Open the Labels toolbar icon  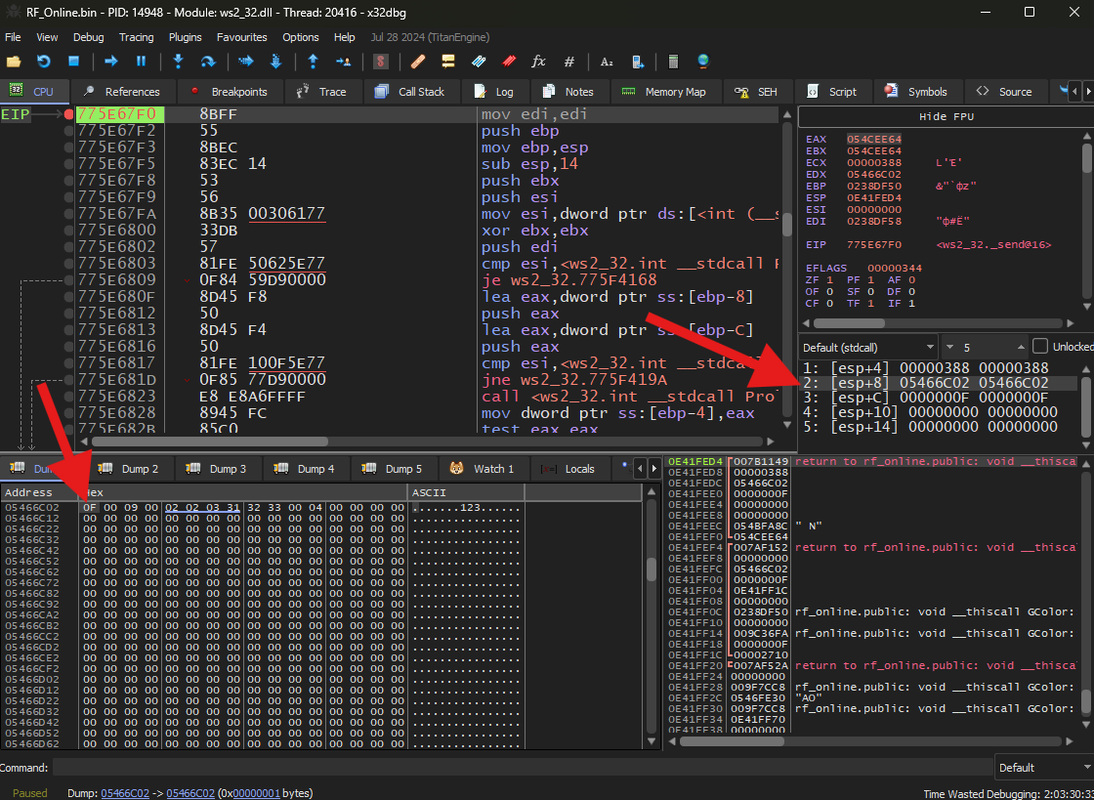pyautogui.click(x=479, y=61)
